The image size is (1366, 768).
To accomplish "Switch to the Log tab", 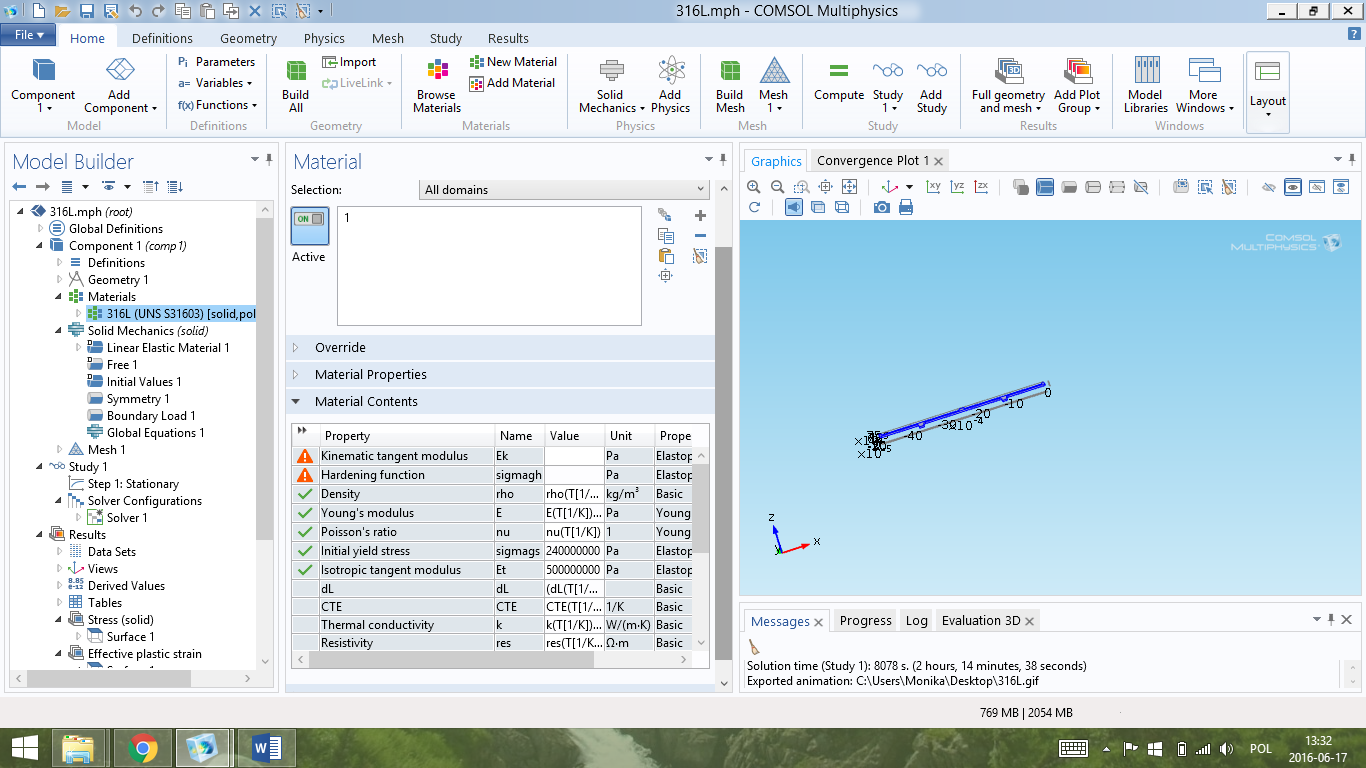I will point(916,621).
